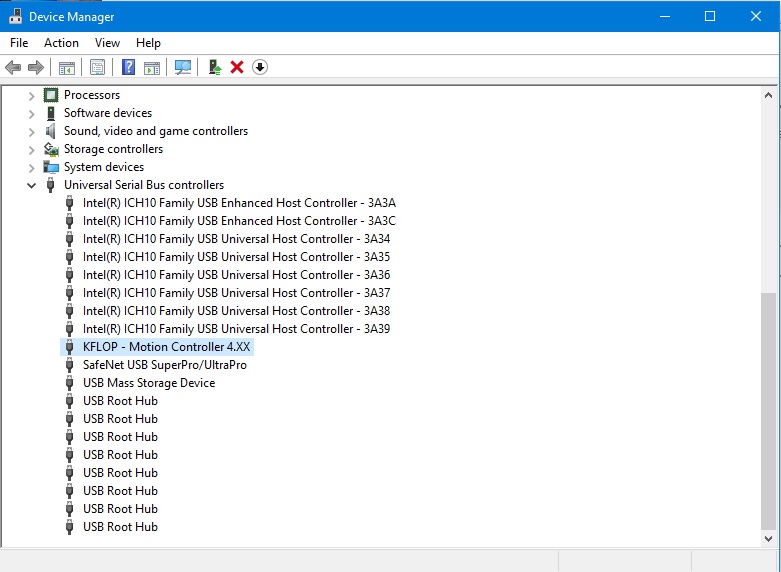Click the Disable device down-arrow icon
The image size is (781, 572).
(x=260, y=67)
